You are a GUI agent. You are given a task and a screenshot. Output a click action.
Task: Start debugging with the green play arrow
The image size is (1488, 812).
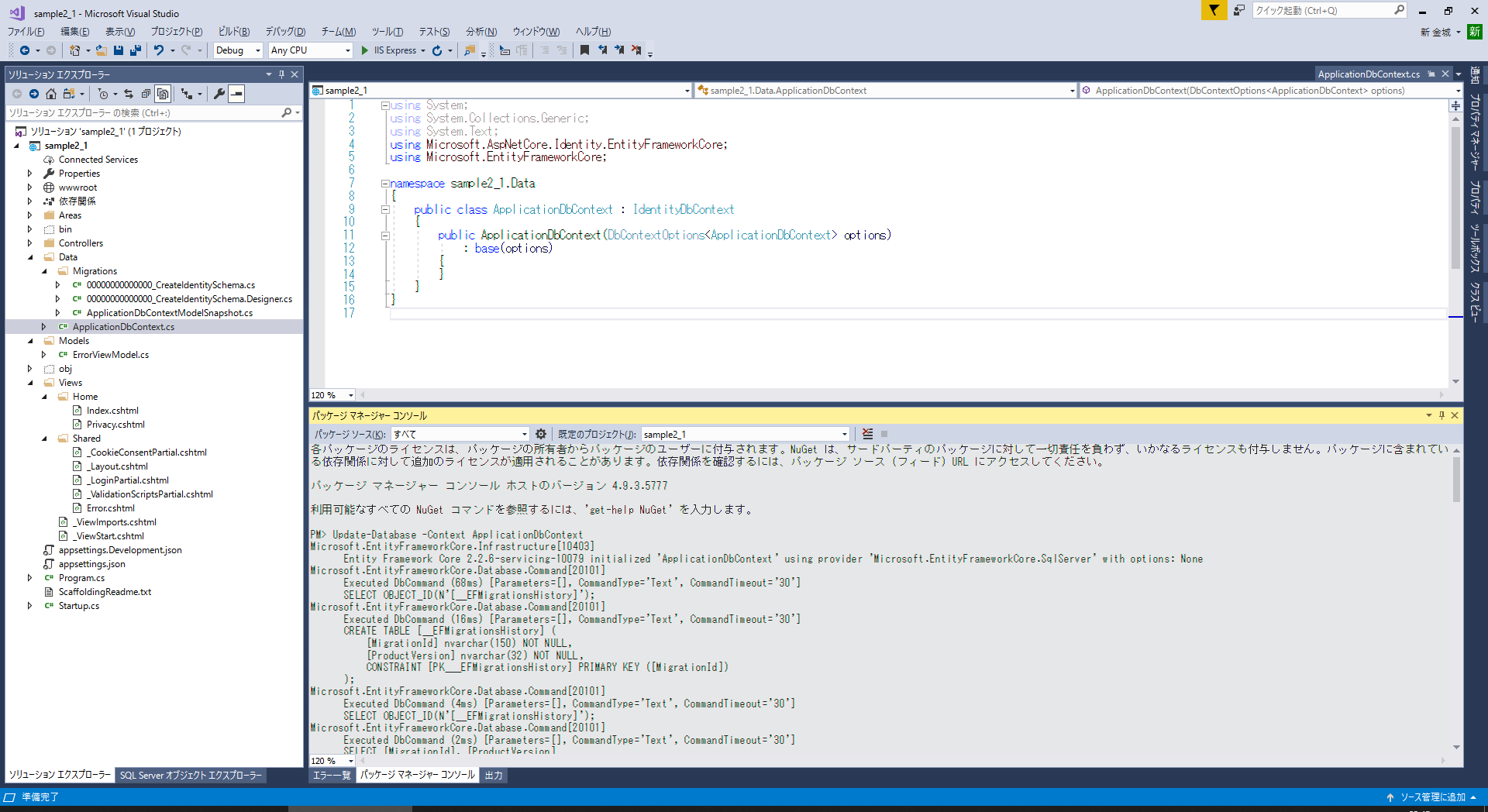(x=365, y=50)
